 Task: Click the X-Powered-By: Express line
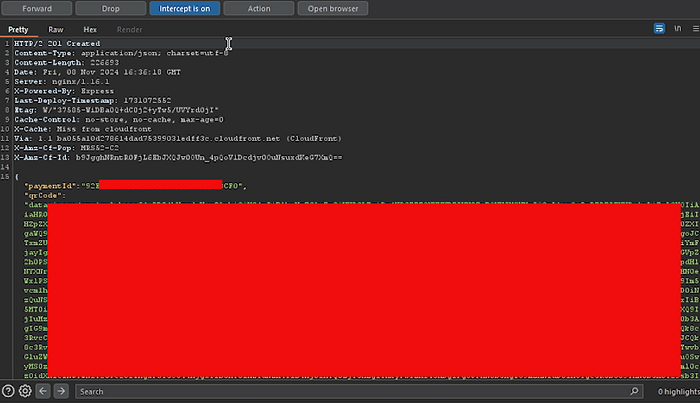64,91
